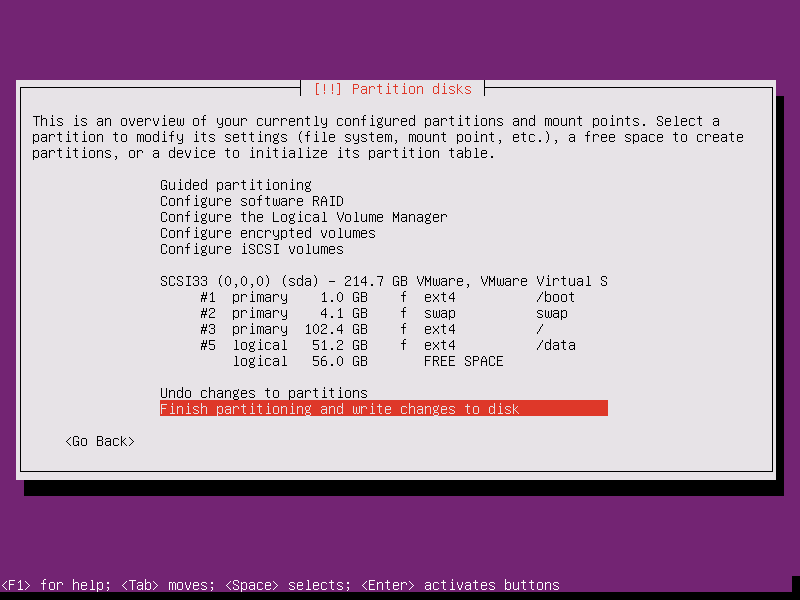Activate Finish partitioning and write changes to disk
800x600 pixels.
384,409
